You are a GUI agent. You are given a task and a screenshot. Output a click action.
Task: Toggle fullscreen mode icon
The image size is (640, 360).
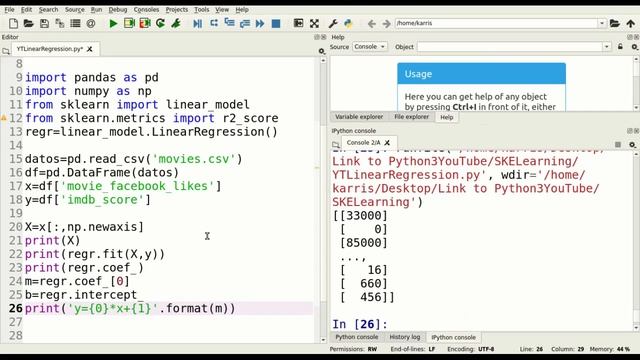[314, 24]
